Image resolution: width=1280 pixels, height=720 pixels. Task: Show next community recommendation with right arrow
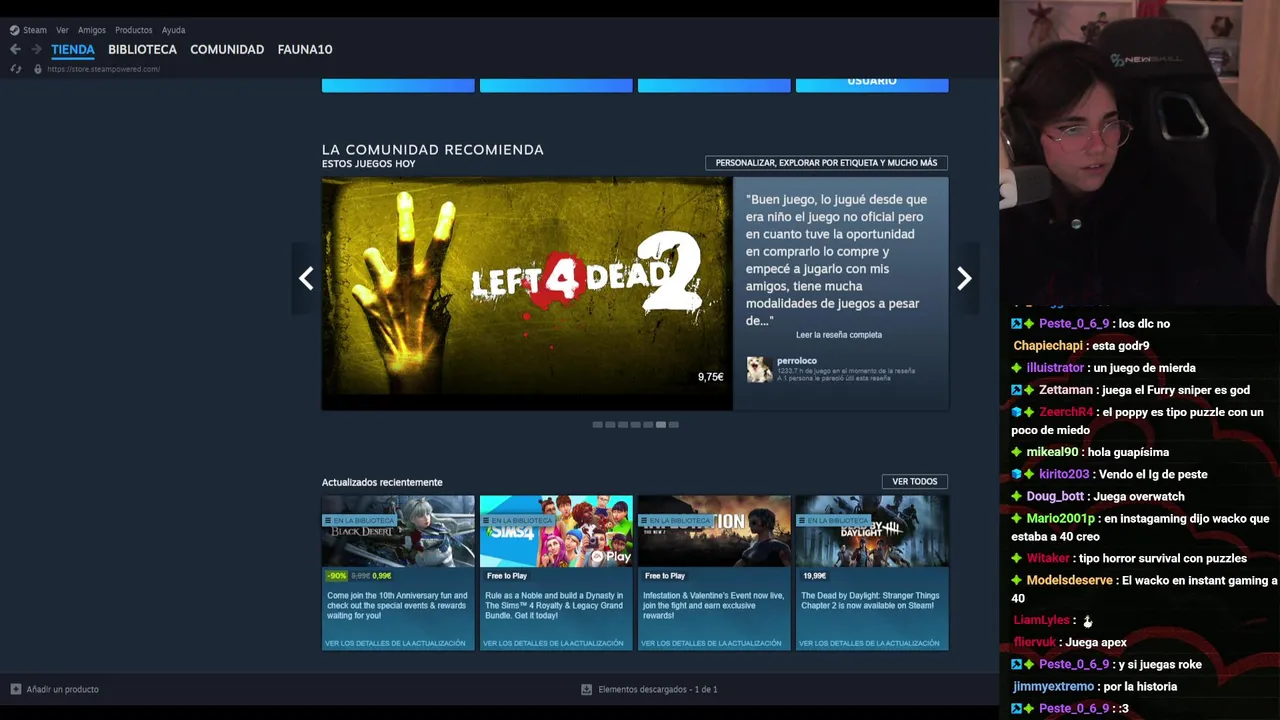point(964,278)
